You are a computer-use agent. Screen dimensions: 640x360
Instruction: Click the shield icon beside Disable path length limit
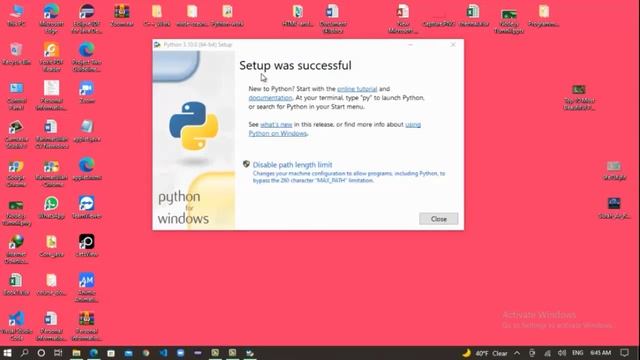point(246,164)
